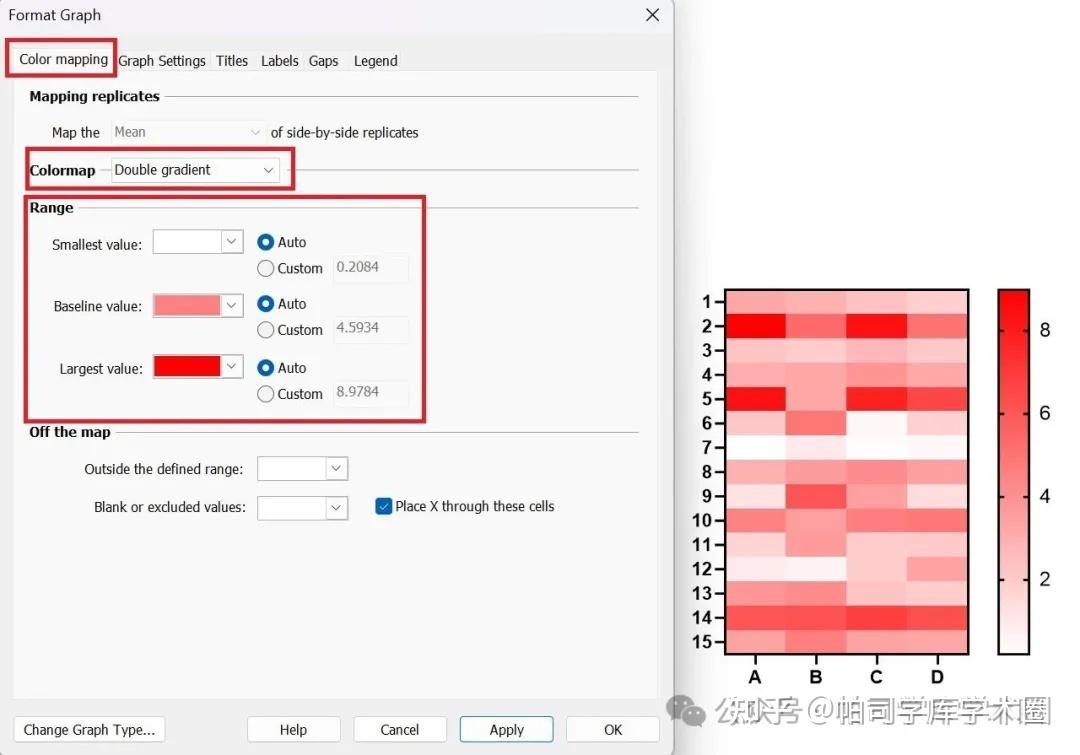1080x755 pixels.
Task: Click the Apply button
Action: (506, 730)
